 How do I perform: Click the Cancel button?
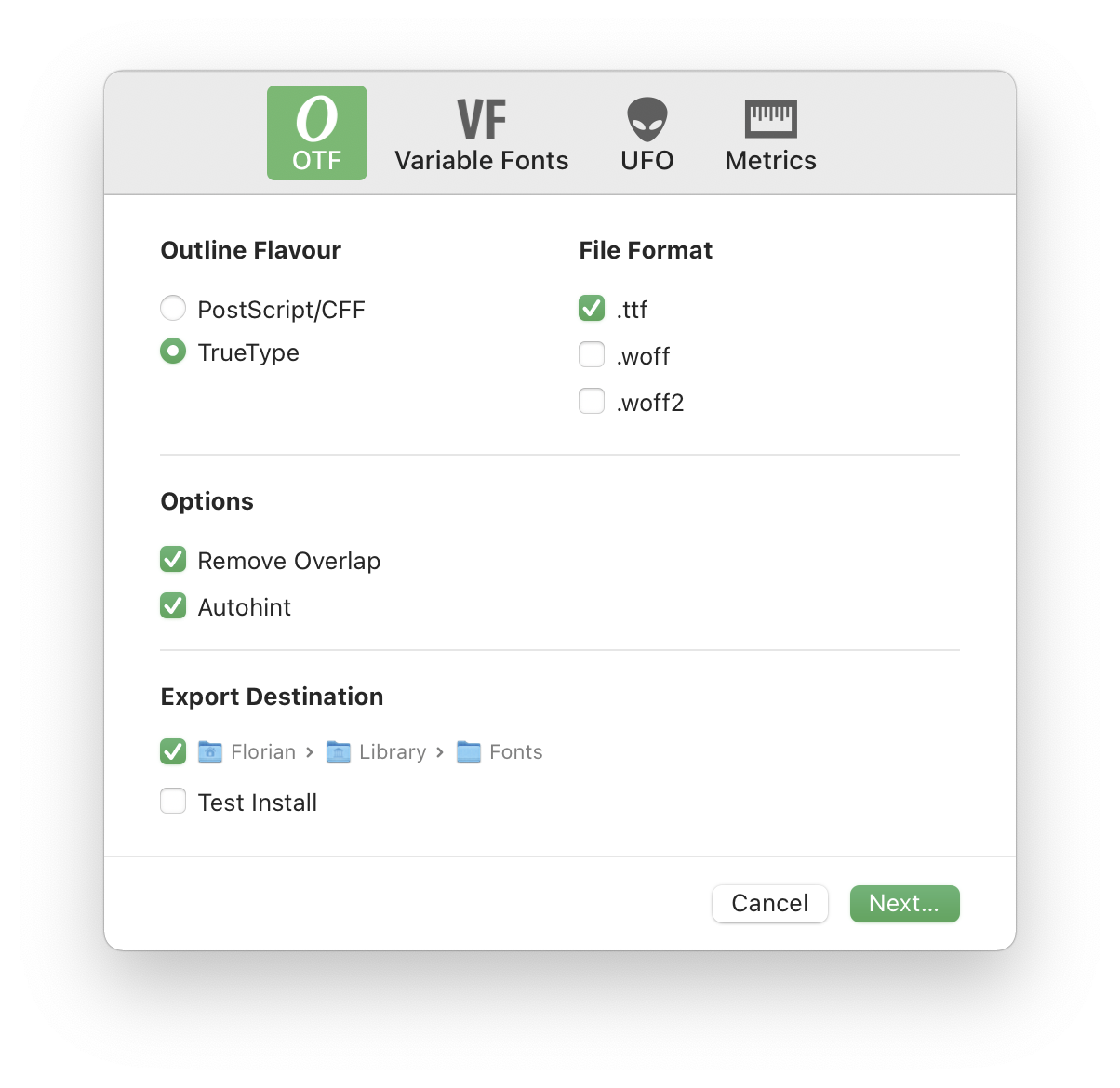(x=770, y=904)
